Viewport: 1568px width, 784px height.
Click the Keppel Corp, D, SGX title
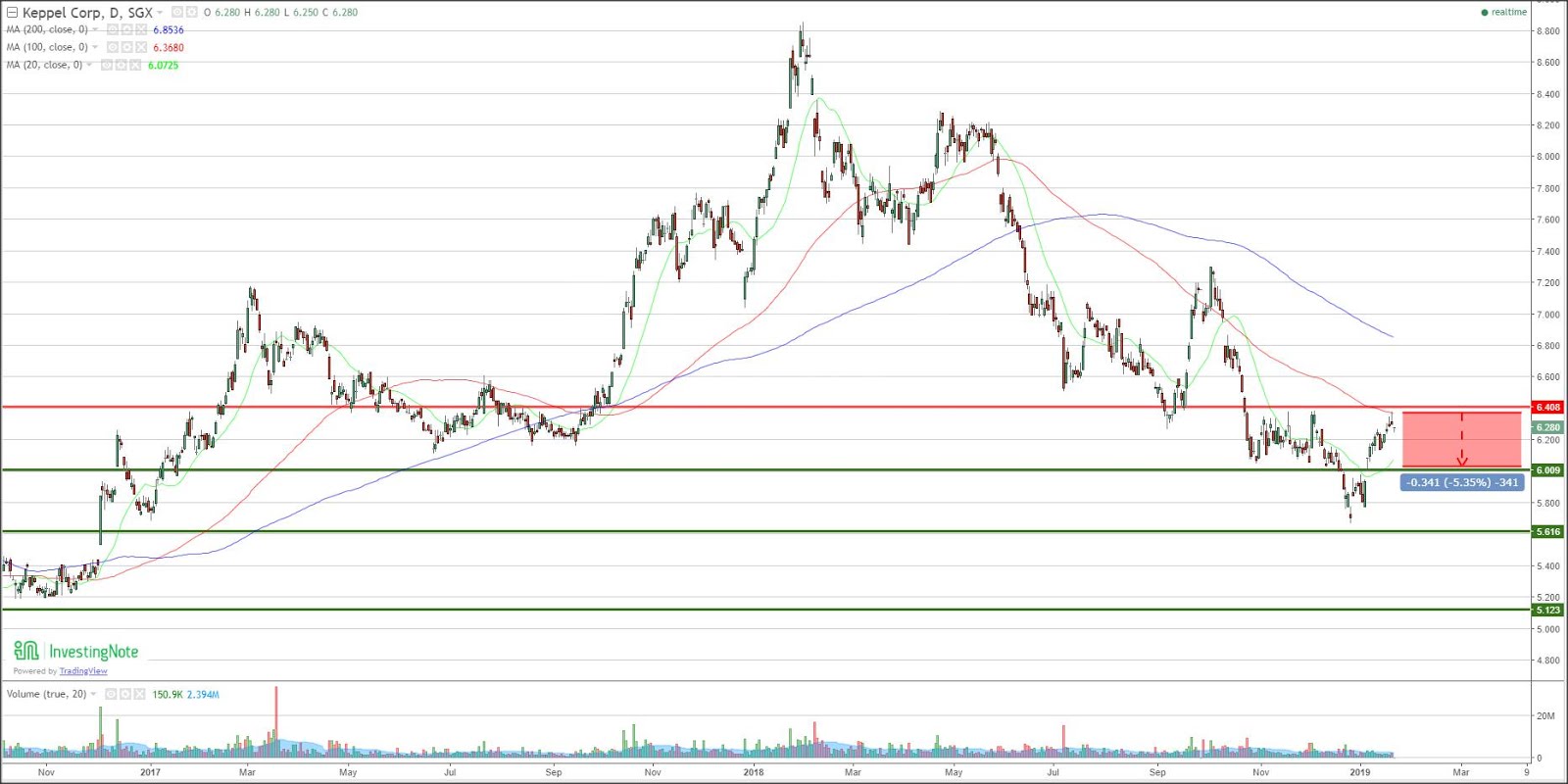[x=87, y=13]
